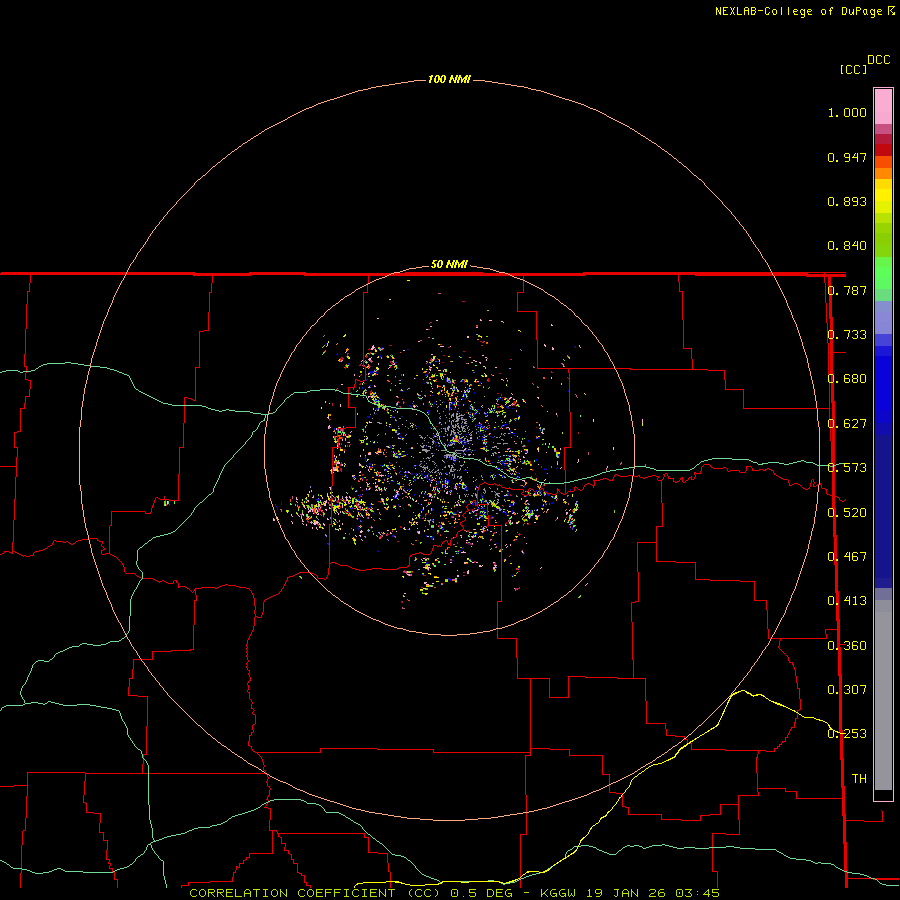Click the CORRELATION COEFFICIENT (CC) caption text
This screenshot has height=900, width=900.
pos(315,893)
